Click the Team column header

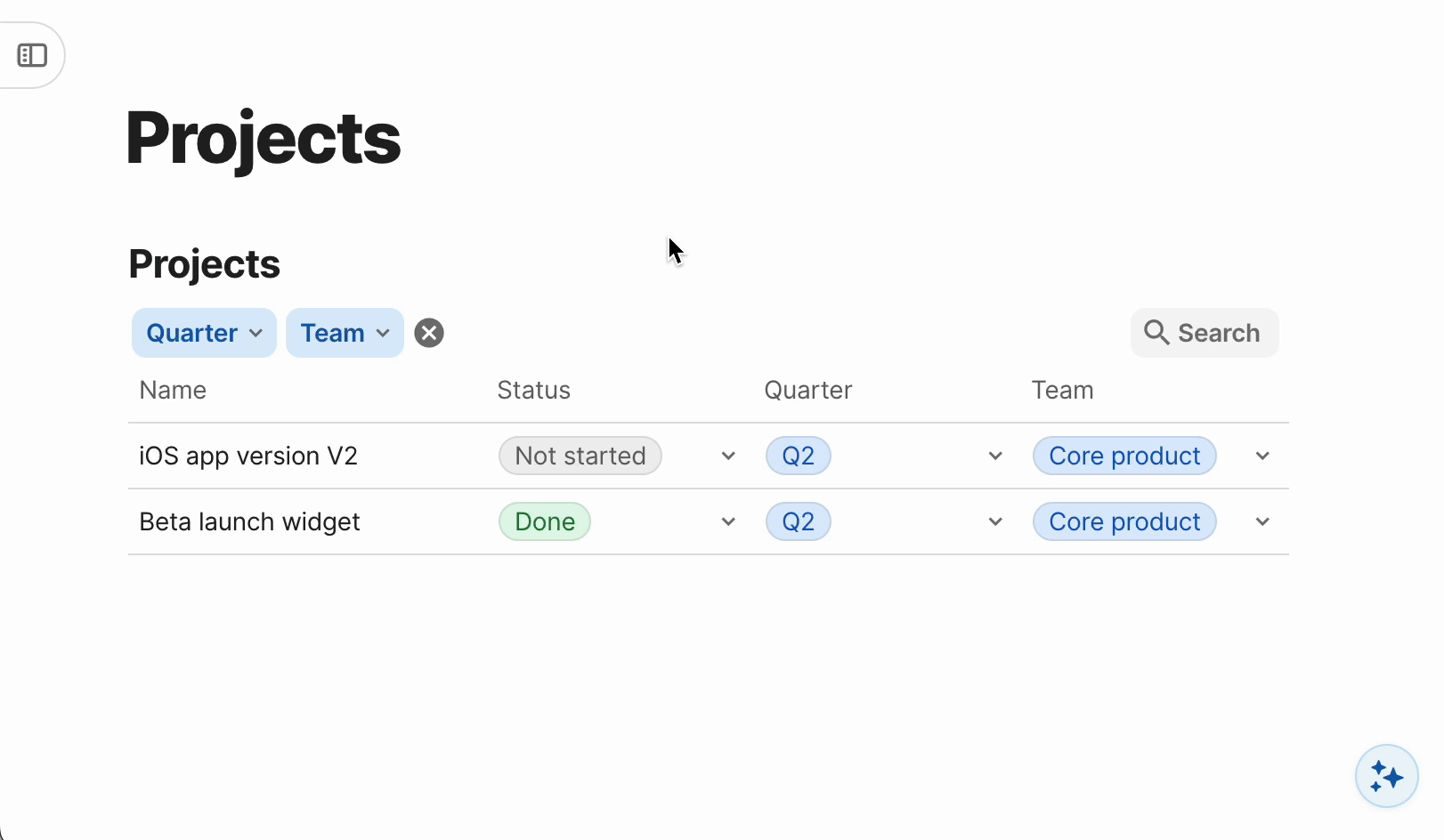click(1062, 390)
